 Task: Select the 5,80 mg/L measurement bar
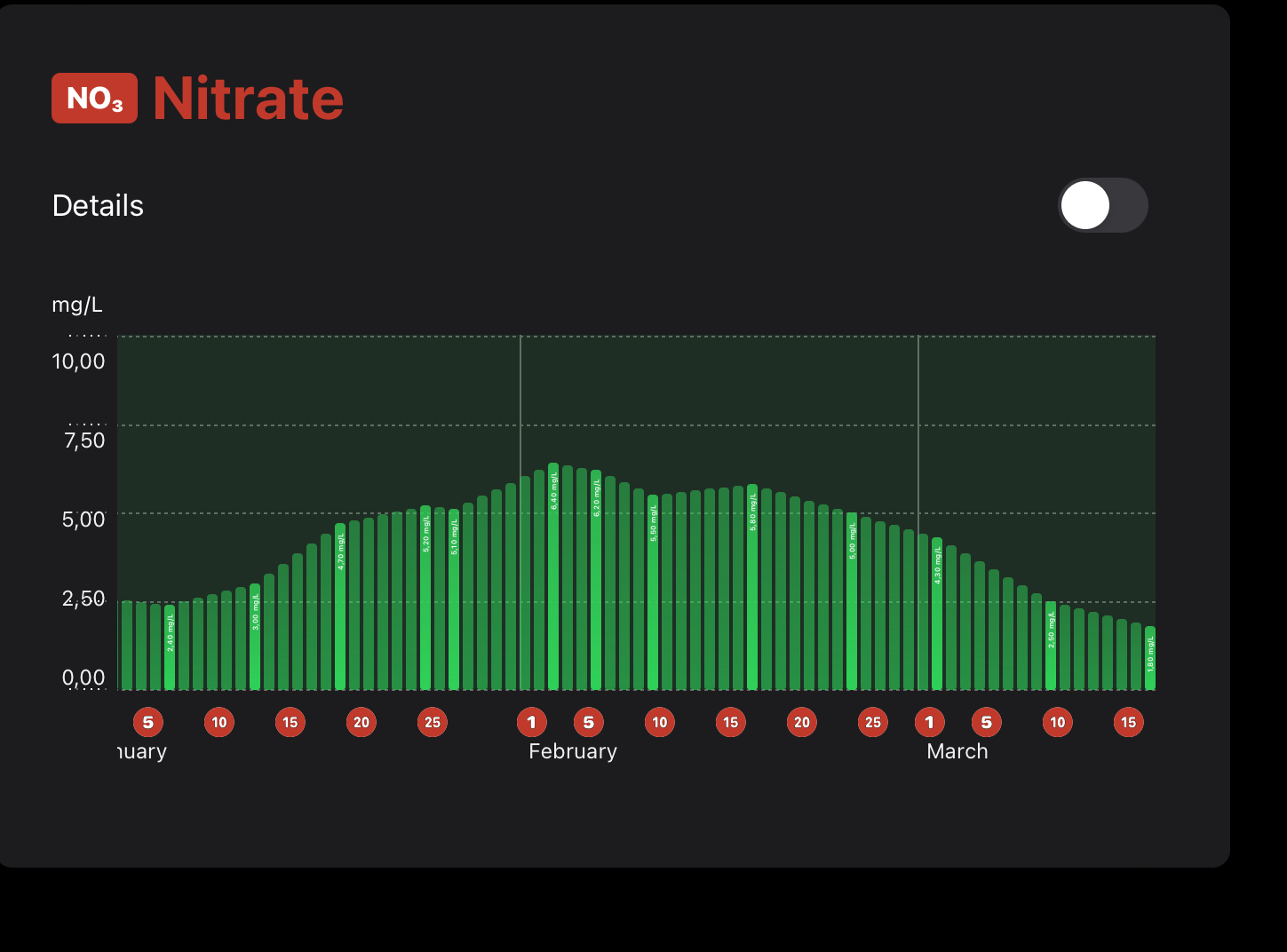tap(752, 588)
